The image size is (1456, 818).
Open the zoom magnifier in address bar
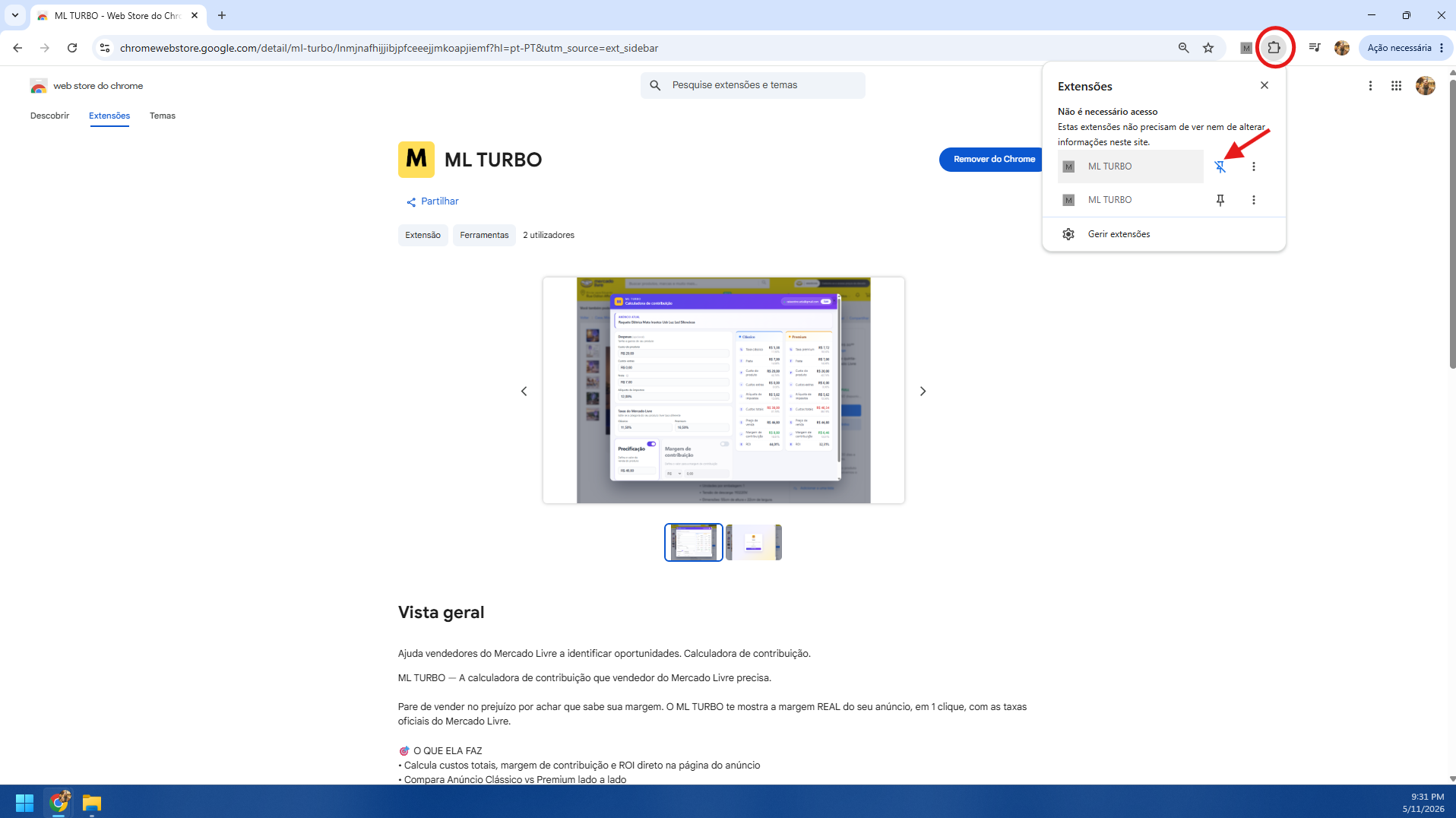point(1183,48)
